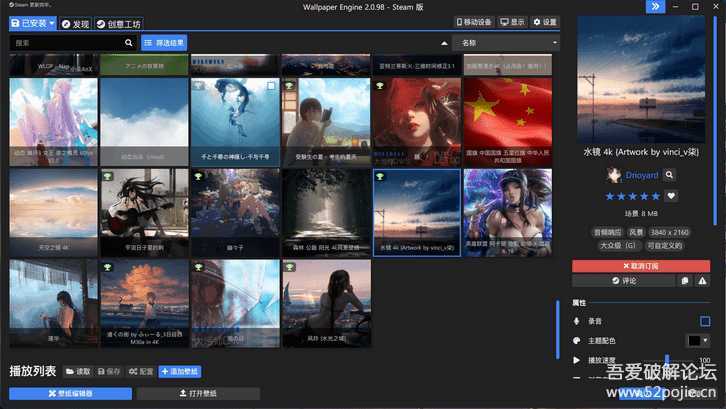Click 显示 display monitor button
This screenshot has height=409, width=726.
pos(511,22)
